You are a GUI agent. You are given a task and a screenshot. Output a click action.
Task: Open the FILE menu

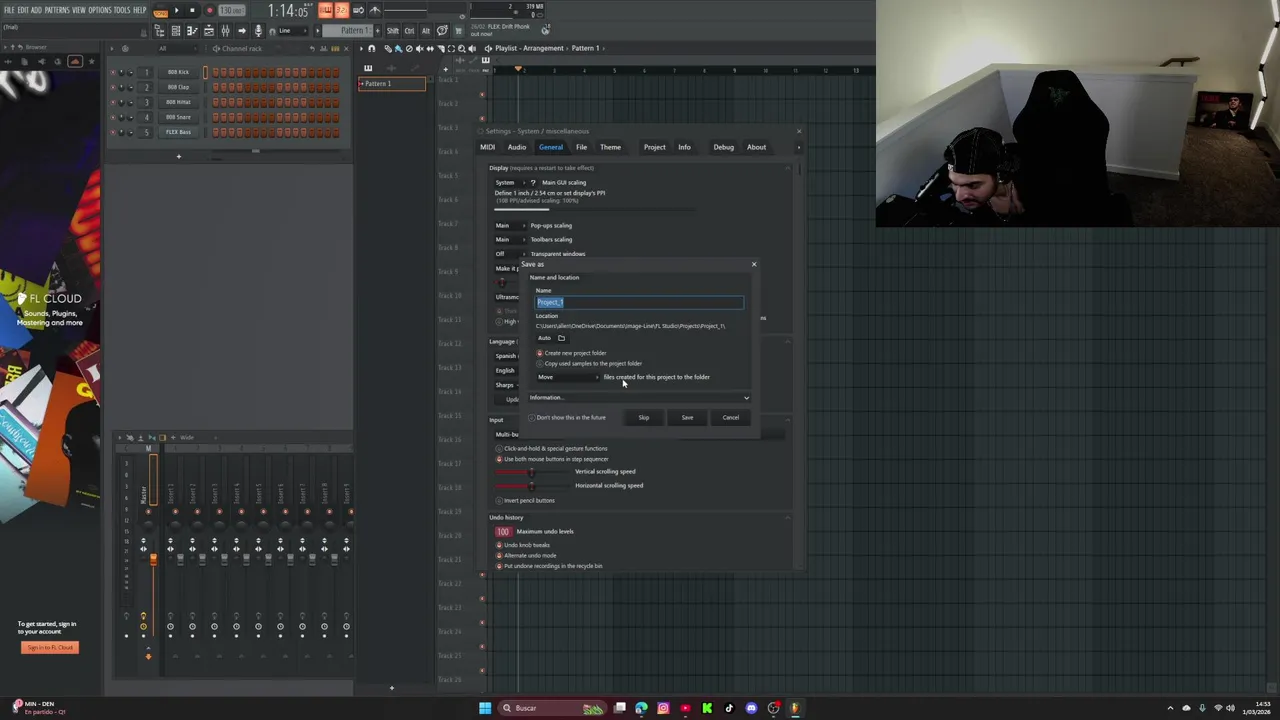click(x=9, y=10)
